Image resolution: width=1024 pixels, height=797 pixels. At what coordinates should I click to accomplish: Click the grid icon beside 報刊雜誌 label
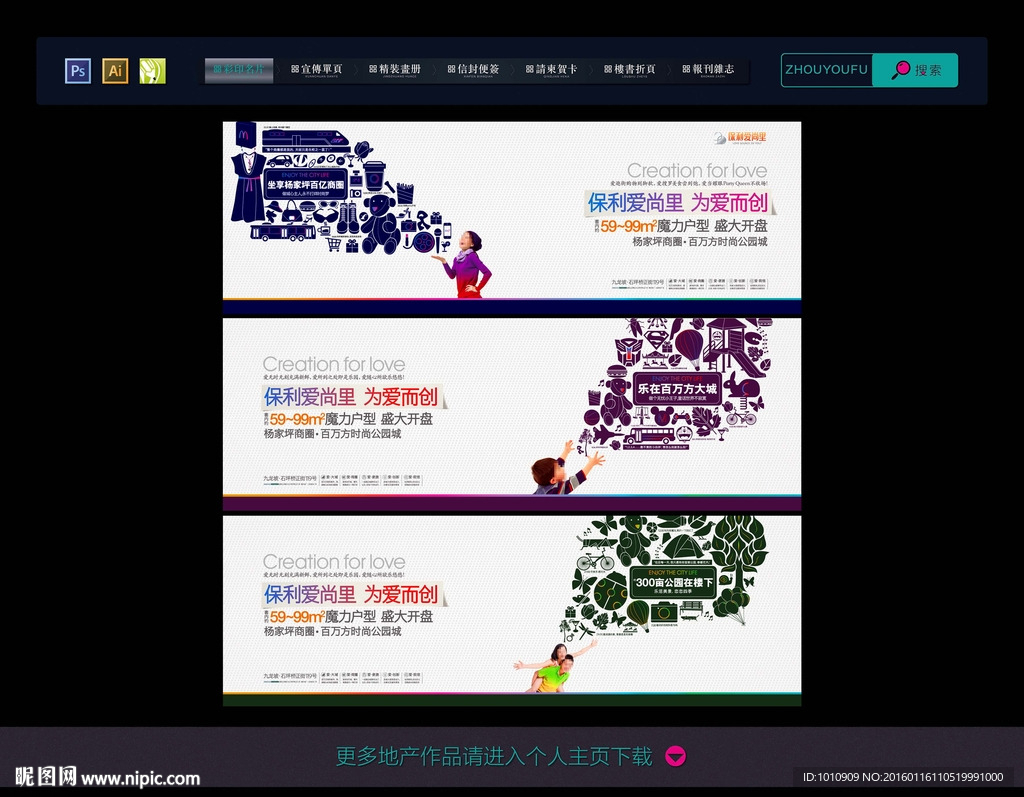tap(686, 70)
